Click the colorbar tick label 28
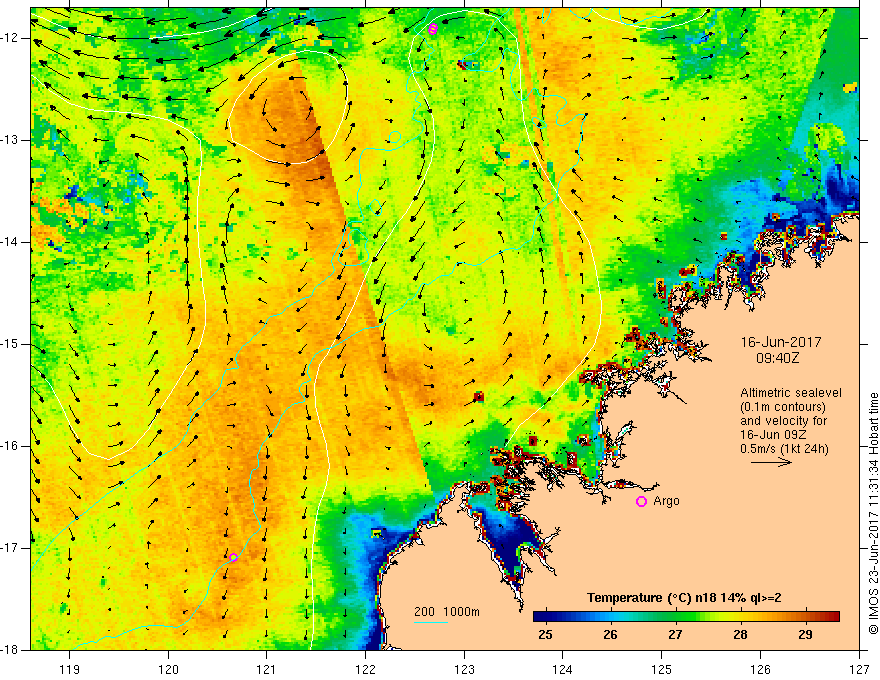The width and height of the screenshot is (880, 680). point(740,635)
